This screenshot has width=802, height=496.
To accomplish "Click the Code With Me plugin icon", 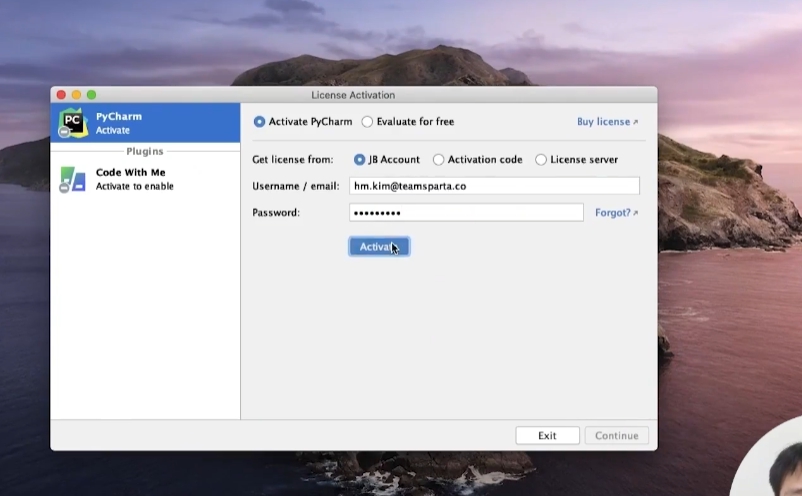I will tap(73, 179).
